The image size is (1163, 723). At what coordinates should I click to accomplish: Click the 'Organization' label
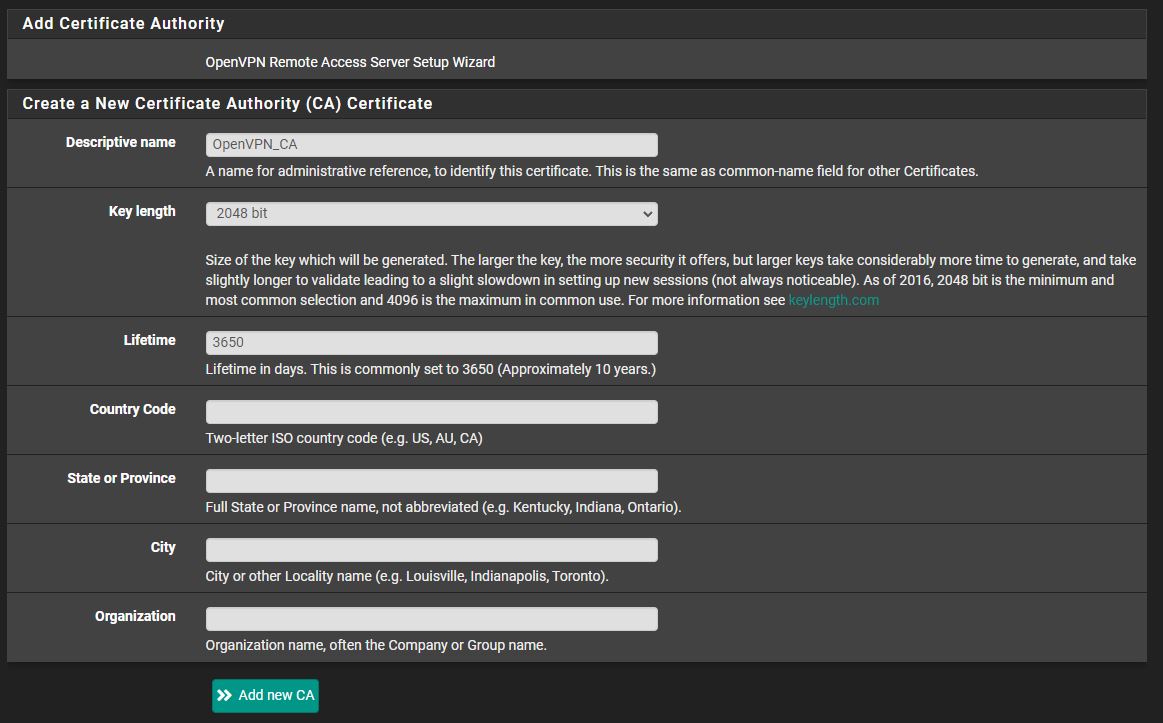pos(135,616)
